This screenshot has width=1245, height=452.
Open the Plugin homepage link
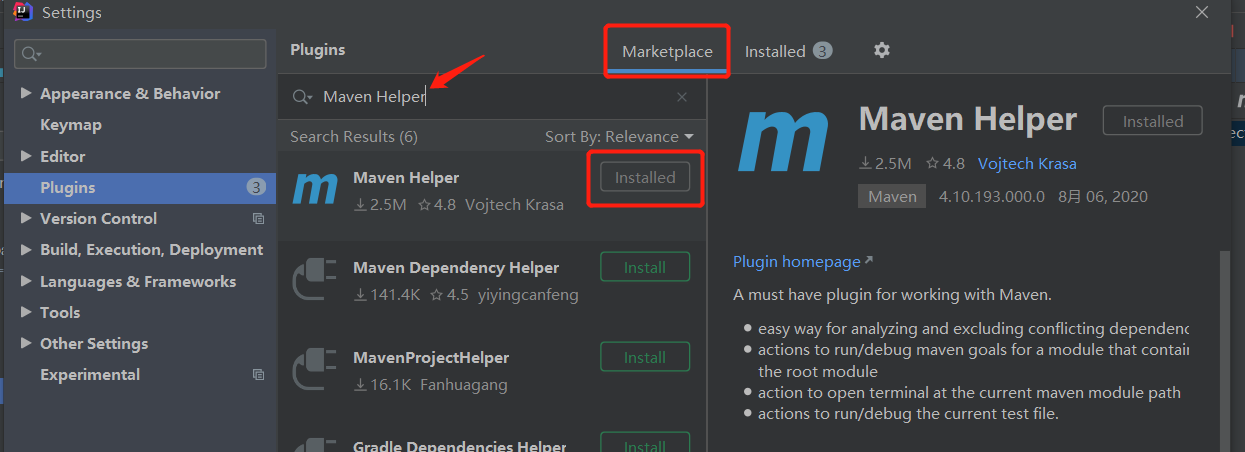point(803,262)
